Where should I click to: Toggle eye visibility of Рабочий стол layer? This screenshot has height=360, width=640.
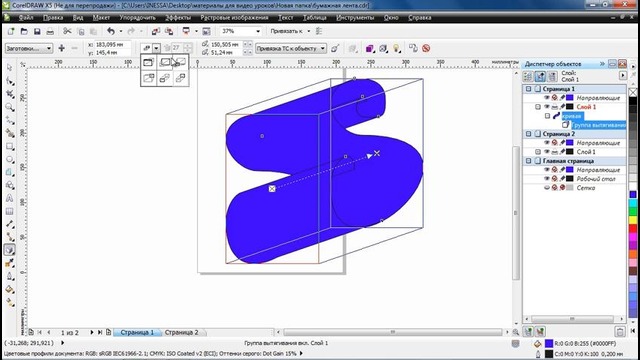tap(547, 178)
